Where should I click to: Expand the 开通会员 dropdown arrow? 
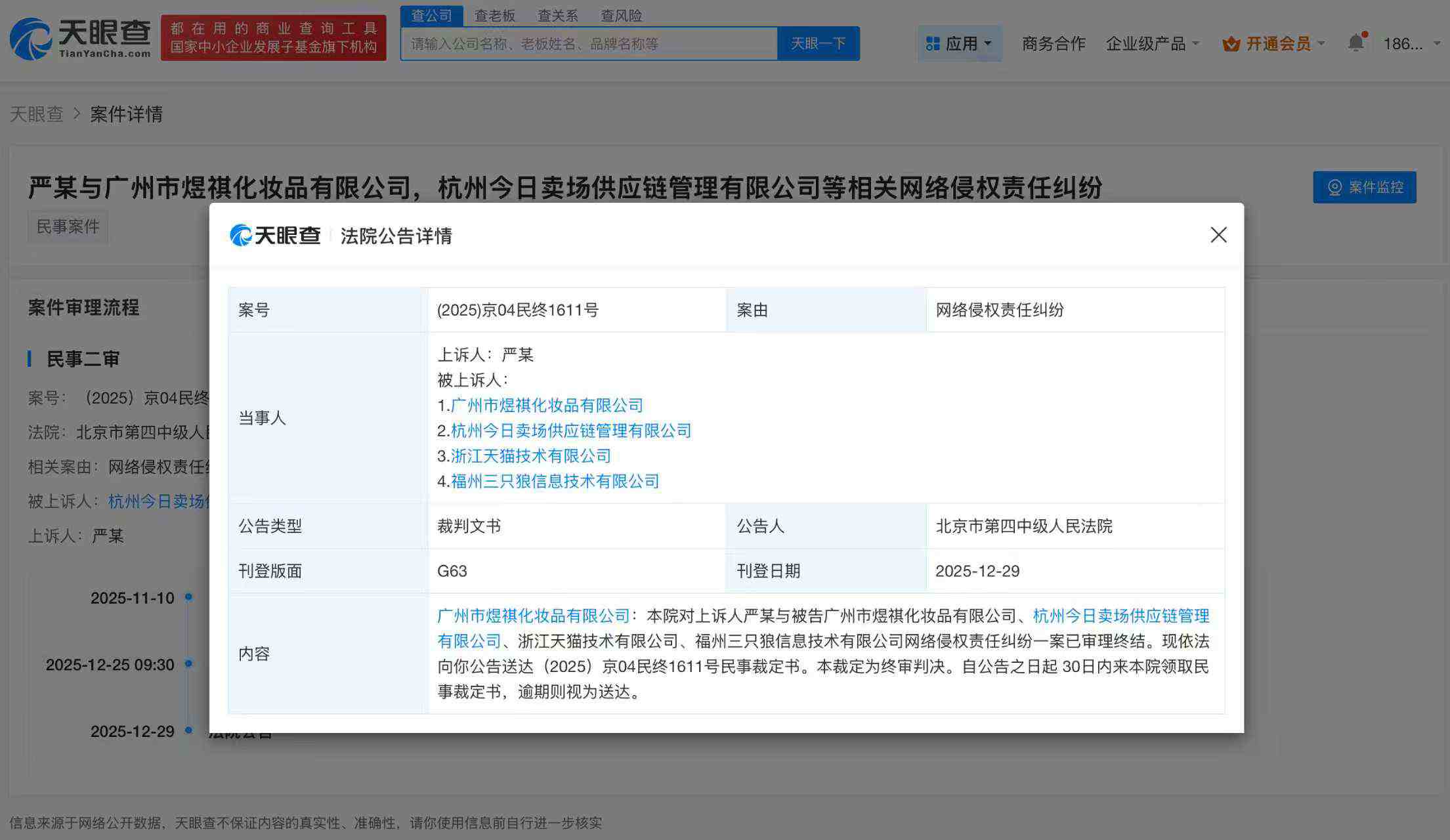tap(1321, 42)
